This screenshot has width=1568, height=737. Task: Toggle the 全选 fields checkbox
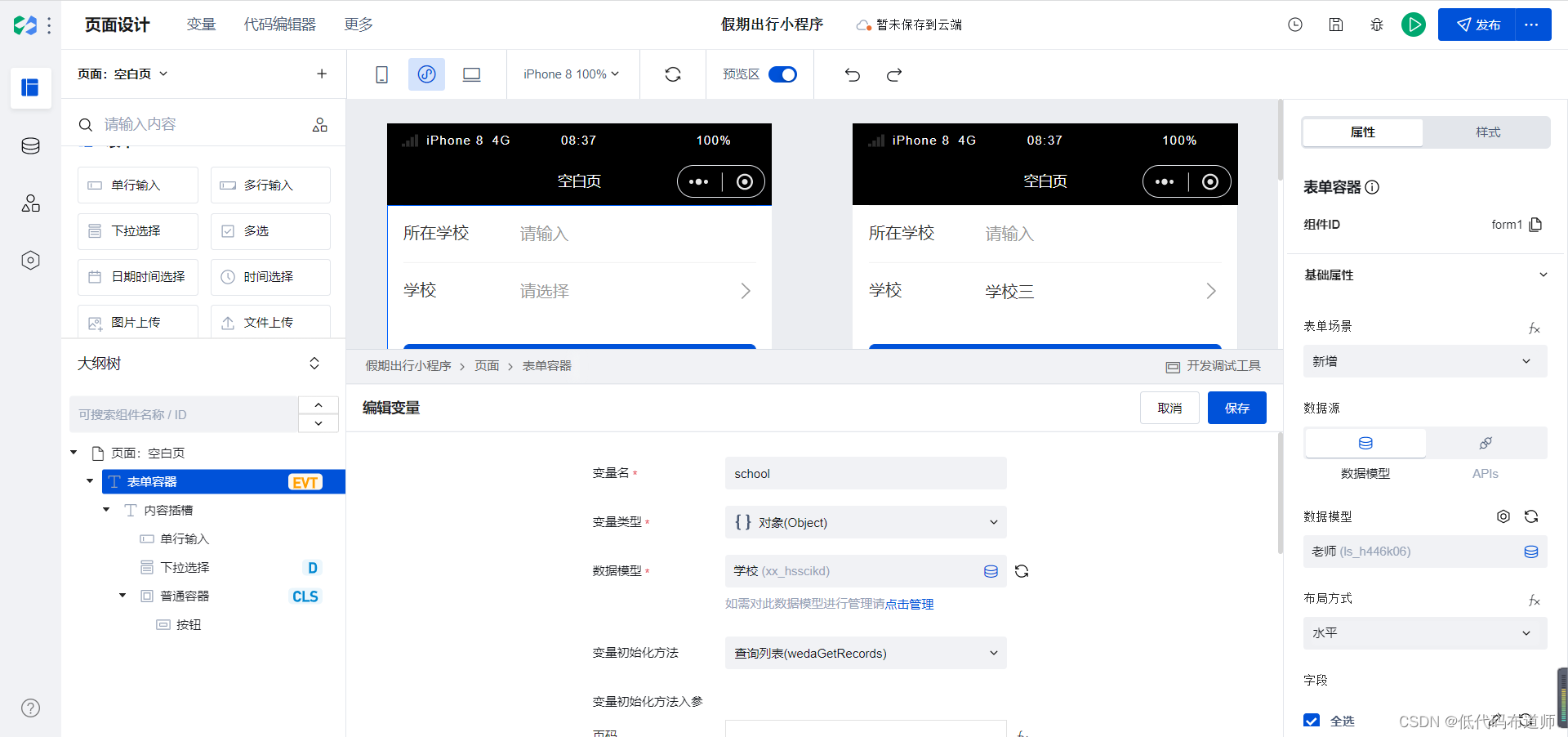(1312, 721)
